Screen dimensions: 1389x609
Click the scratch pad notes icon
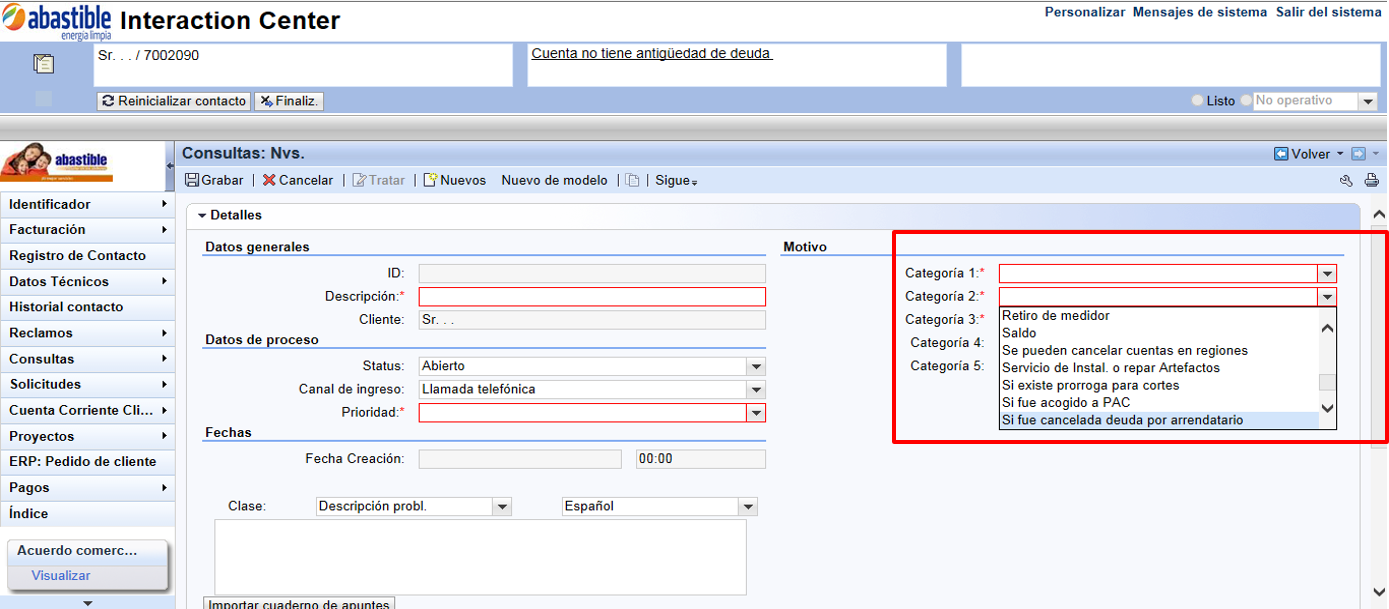[x=43, y=64]
